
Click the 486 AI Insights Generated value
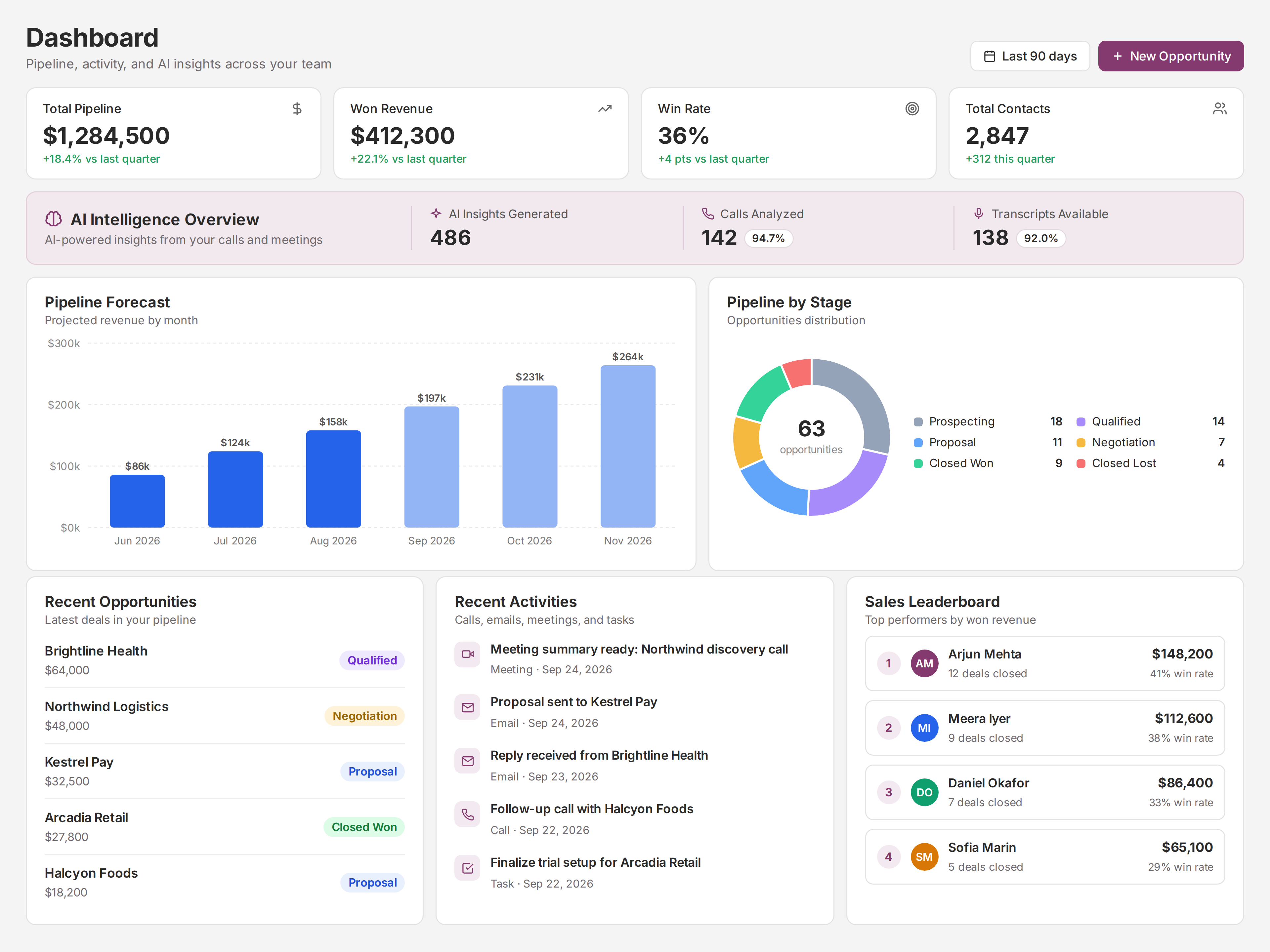pos(451,238)
